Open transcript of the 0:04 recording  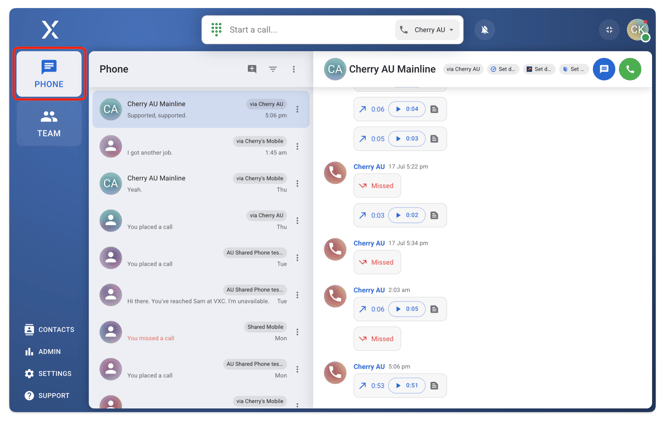coord(434,109)
